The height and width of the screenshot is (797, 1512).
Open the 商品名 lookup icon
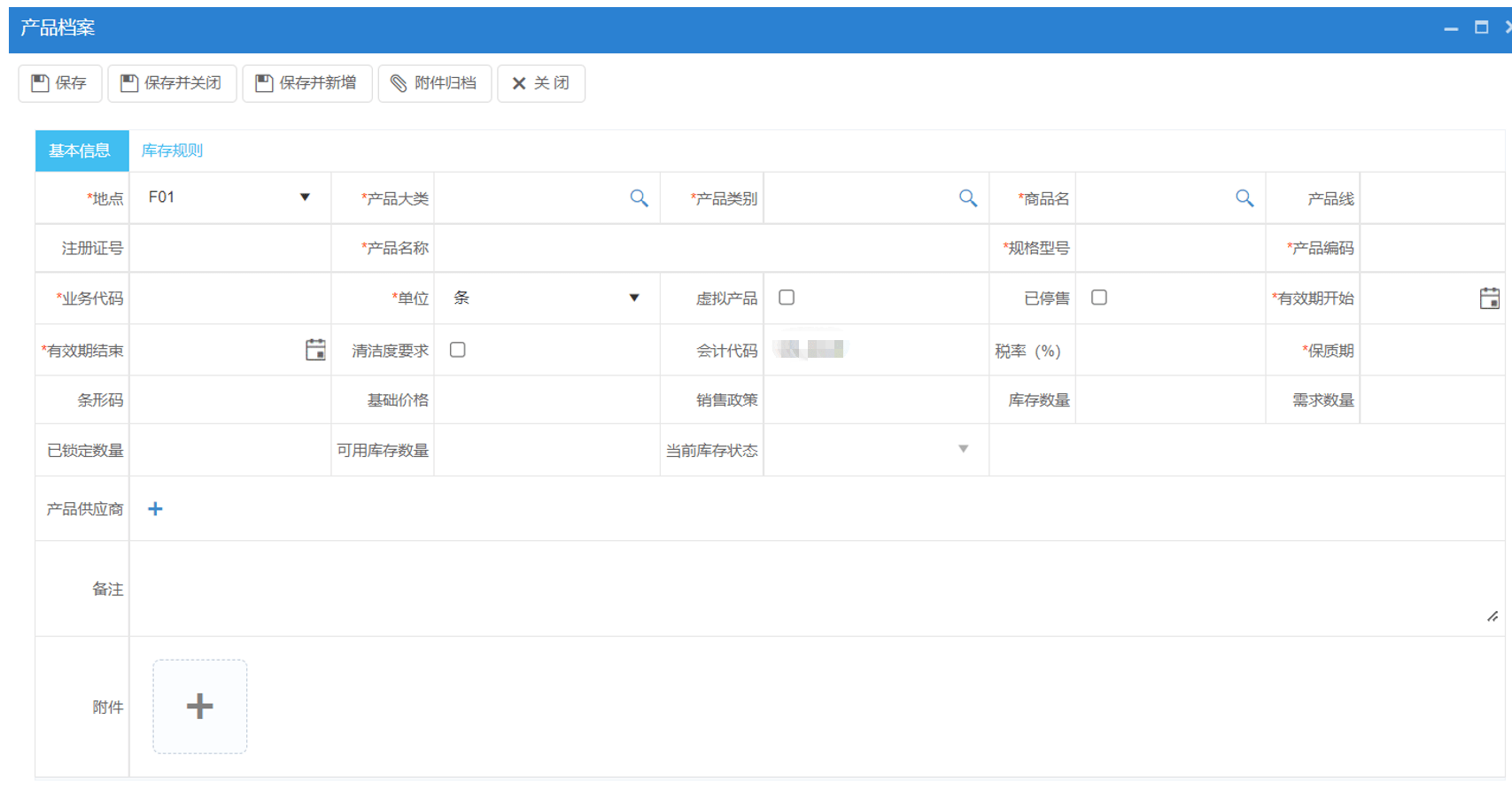coord(1244,197)
